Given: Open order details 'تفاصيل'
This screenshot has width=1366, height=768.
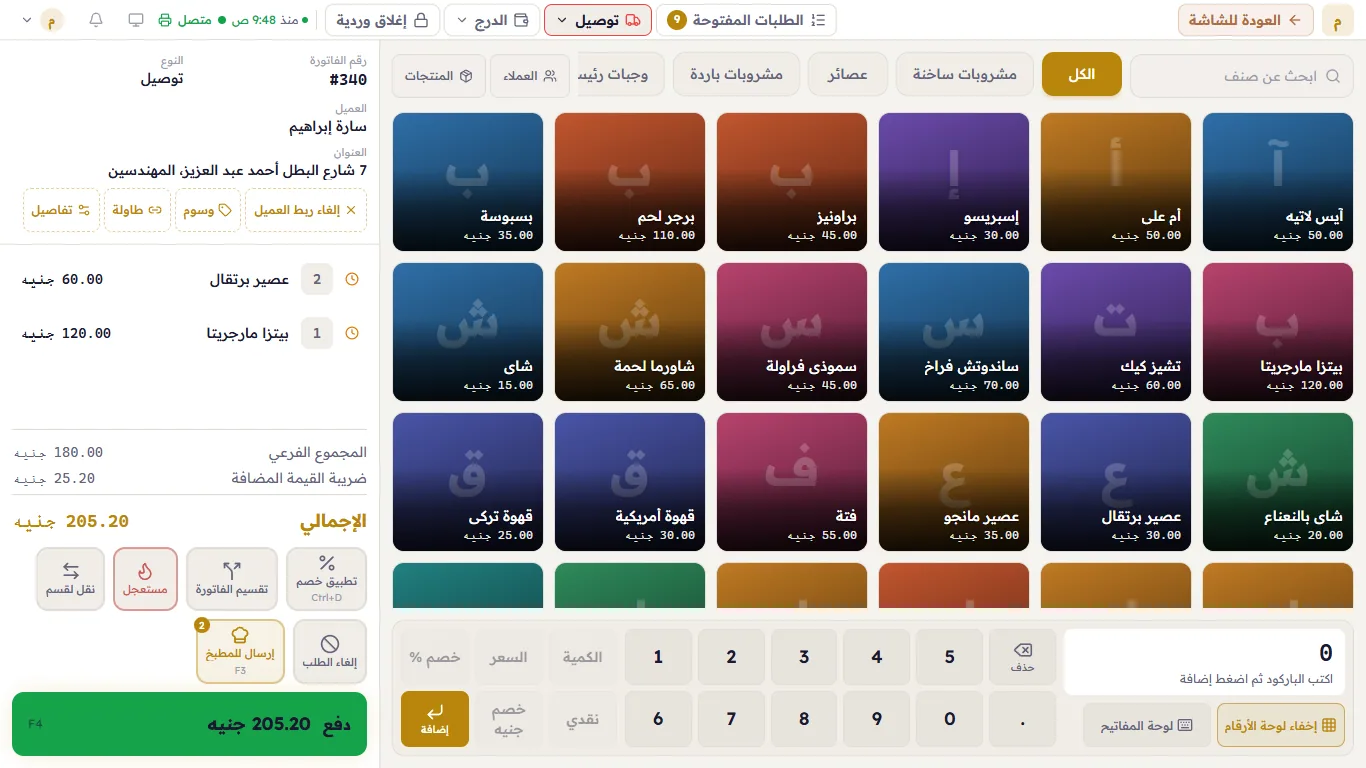Looking at the screenshot, I should (x=61, y=210).
